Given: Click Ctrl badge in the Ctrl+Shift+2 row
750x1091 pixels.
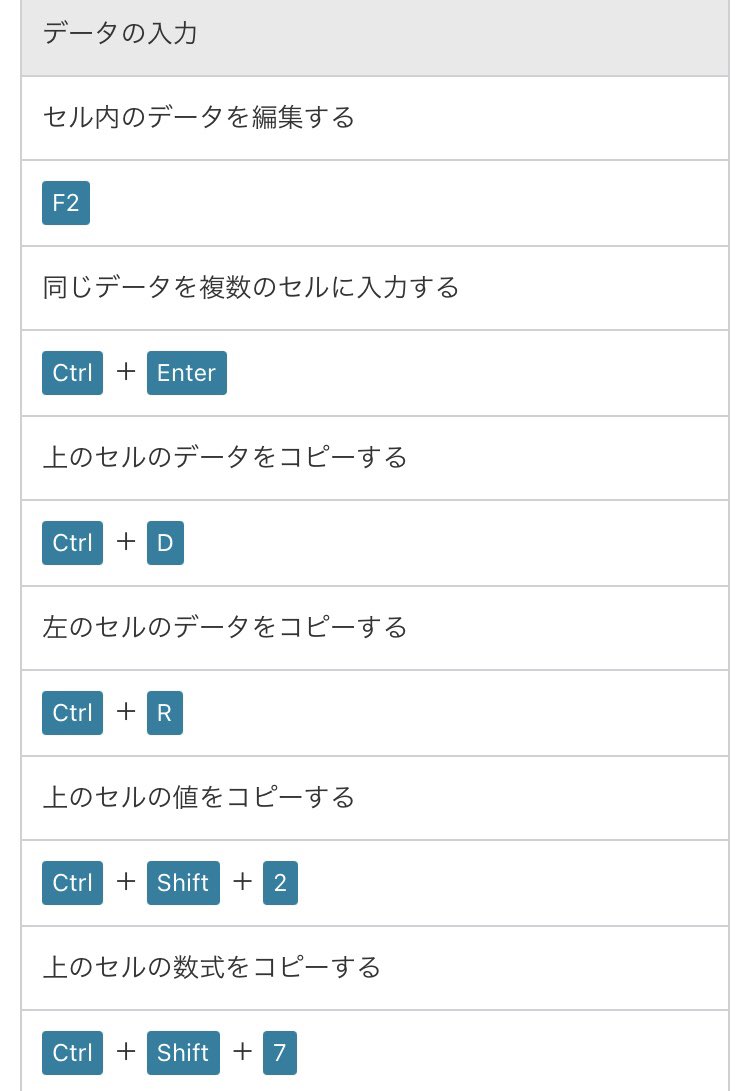Looking at the screenshot, I should [72, 882].
